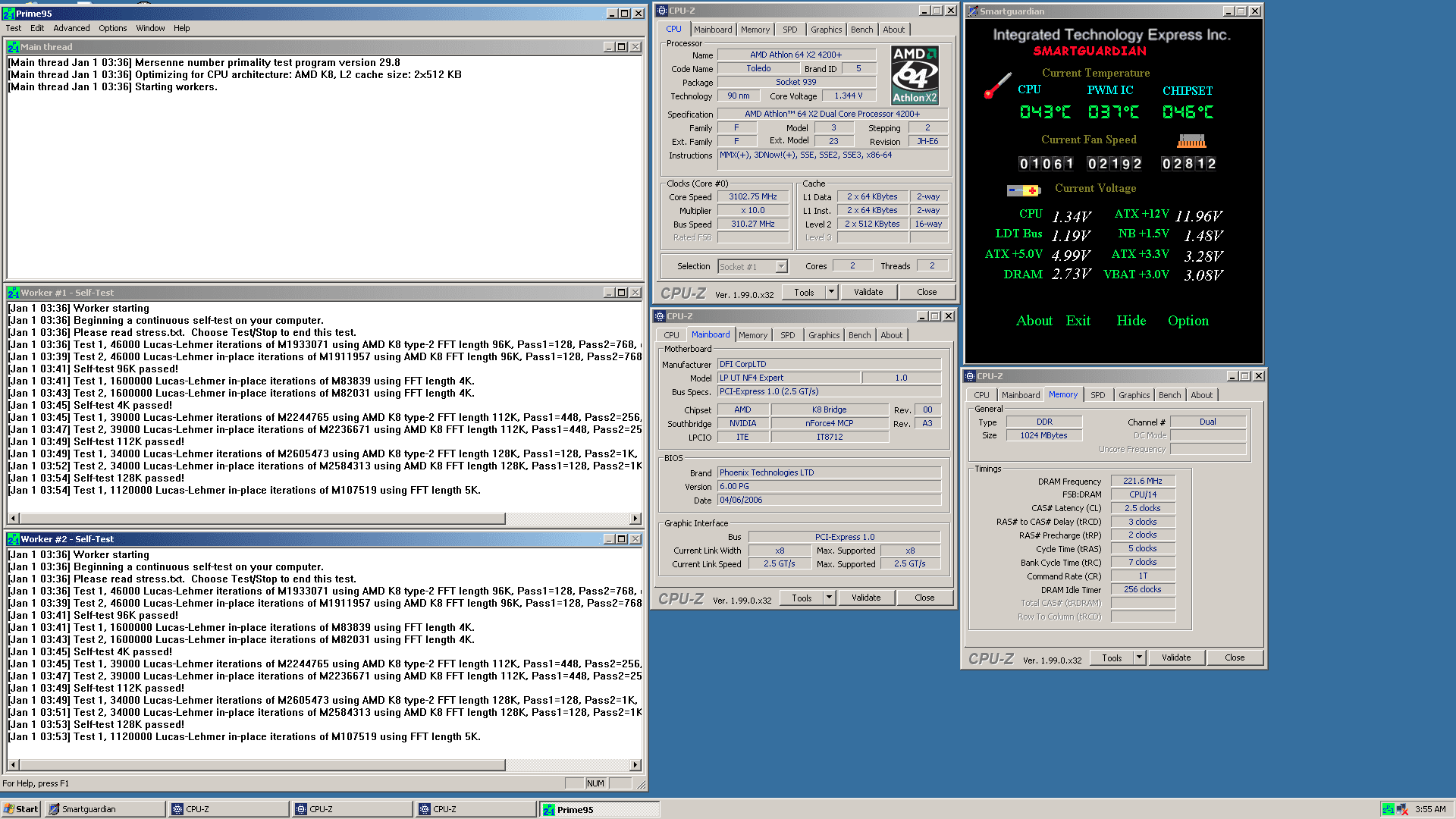Image resolution: width=1456 pixels, height=819 pixels.
Task: Click Worker #1 horizontal scrollbar thumb
Action: (x=262, y=519)
